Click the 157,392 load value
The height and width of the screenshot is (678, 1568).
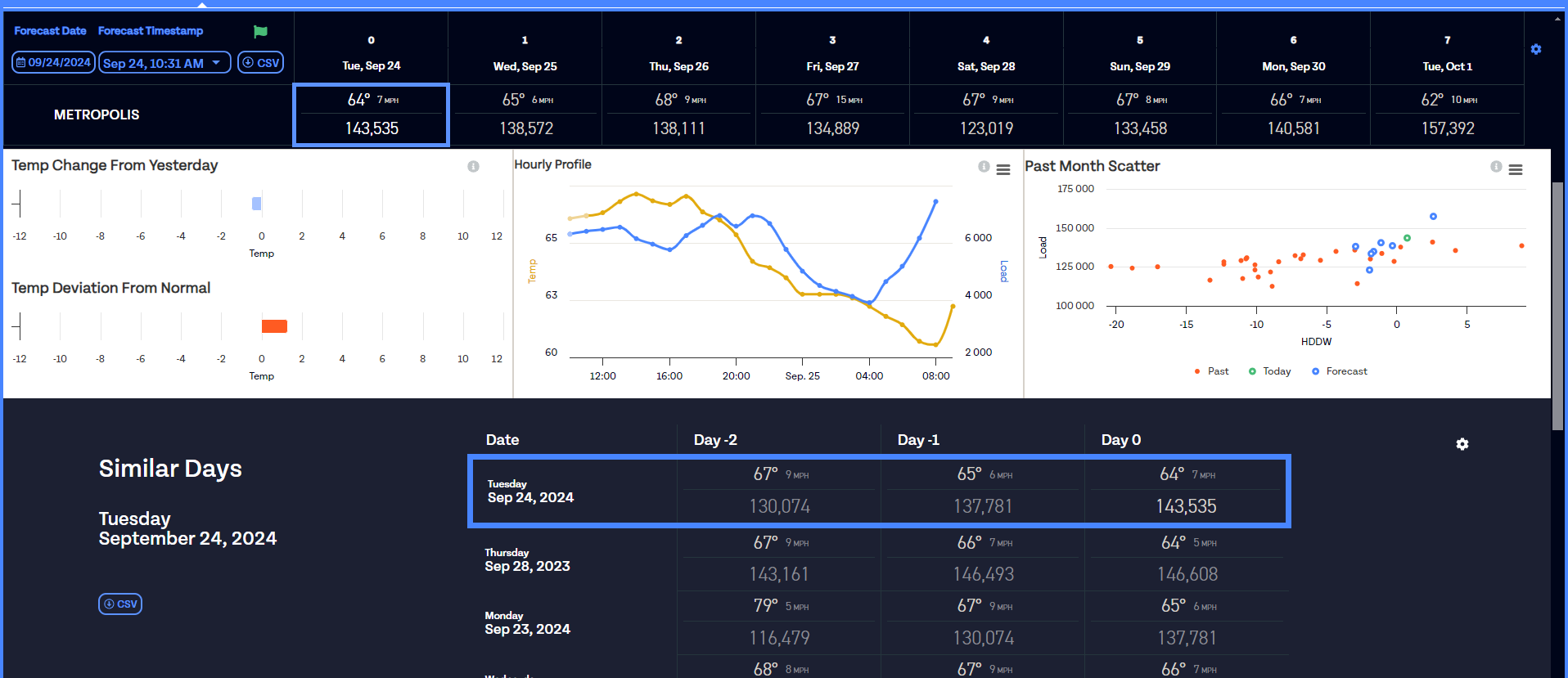[x=1448, y=128]
